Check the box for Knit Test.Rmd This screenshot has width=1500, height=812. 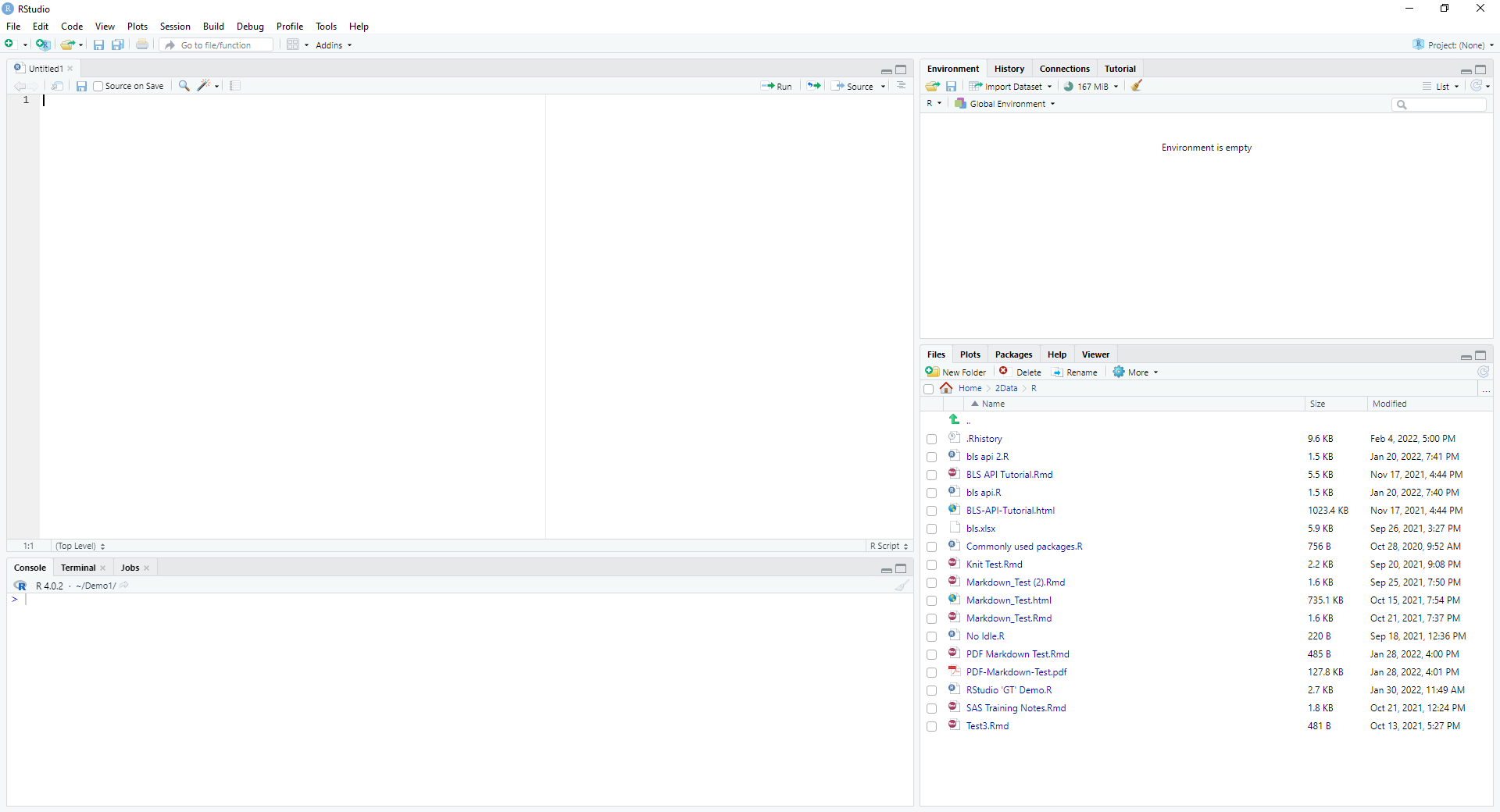(x=931, y=565)
